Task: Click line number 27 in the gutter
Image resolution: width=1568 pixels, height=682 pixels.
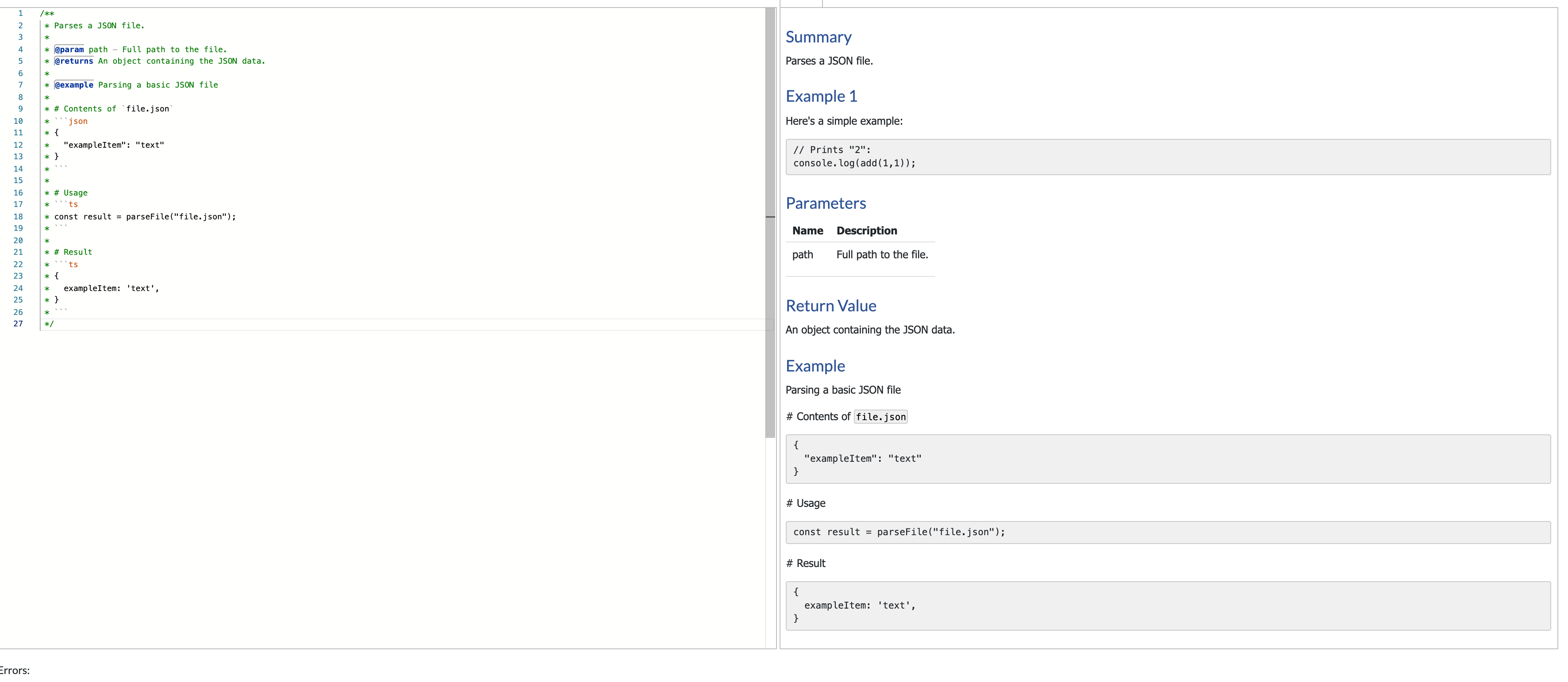Action: [18, 324]
